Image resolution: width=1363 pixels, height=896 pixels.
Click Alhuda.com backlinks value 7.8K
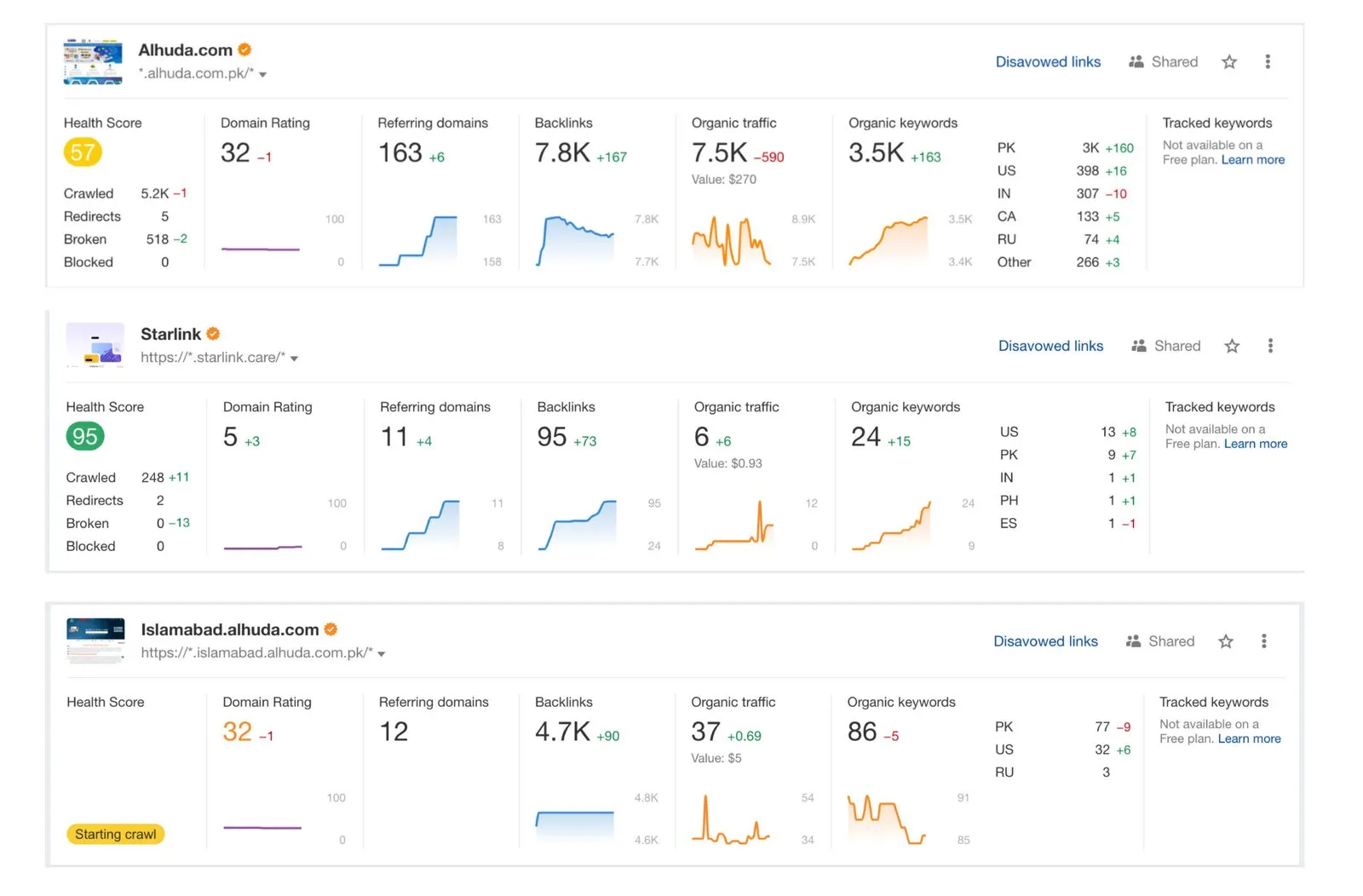point(562,153)
